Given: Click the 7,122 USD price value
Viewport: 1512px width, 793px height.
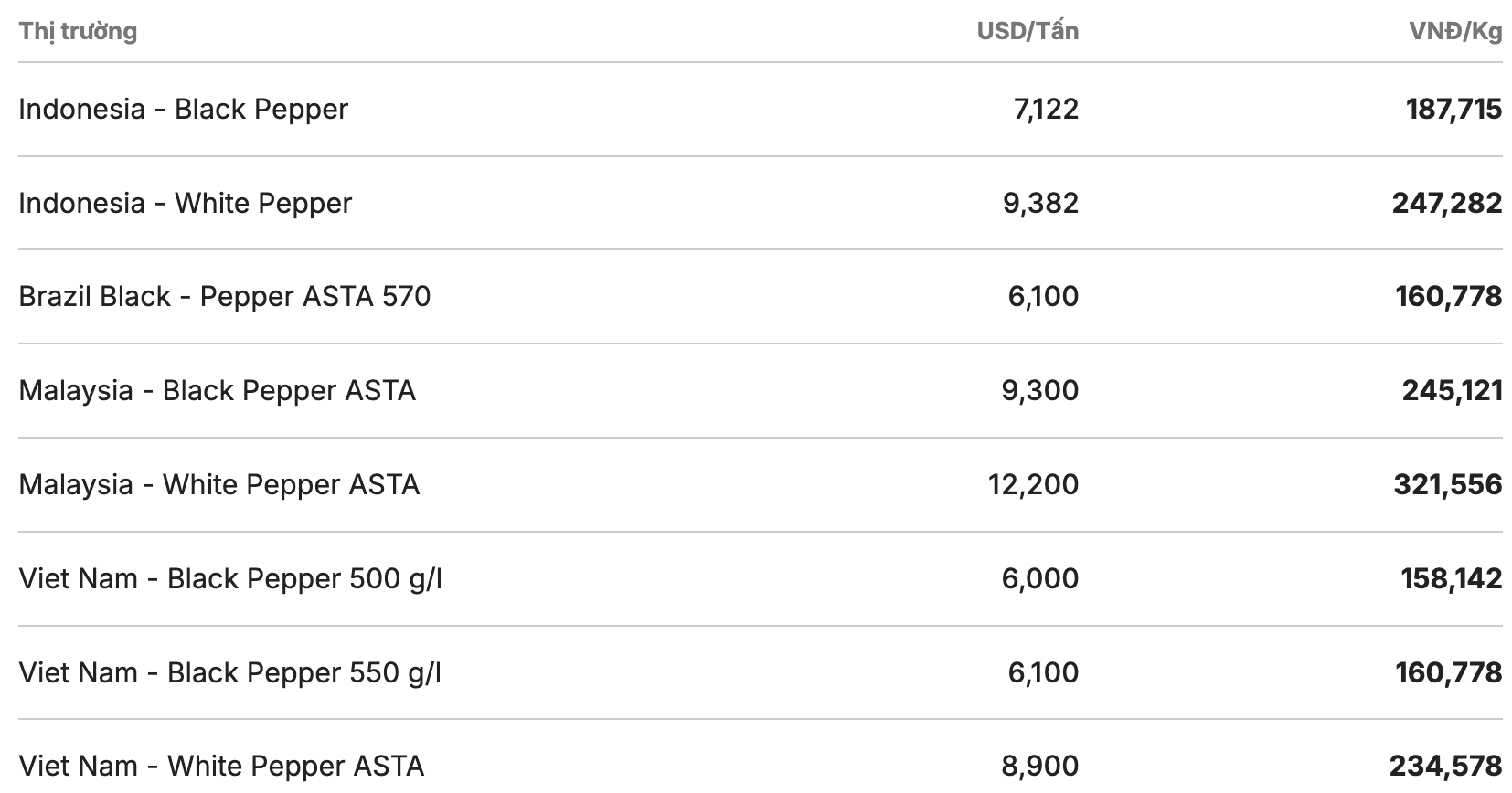Looking at the screenshot, I should 1046,110.
